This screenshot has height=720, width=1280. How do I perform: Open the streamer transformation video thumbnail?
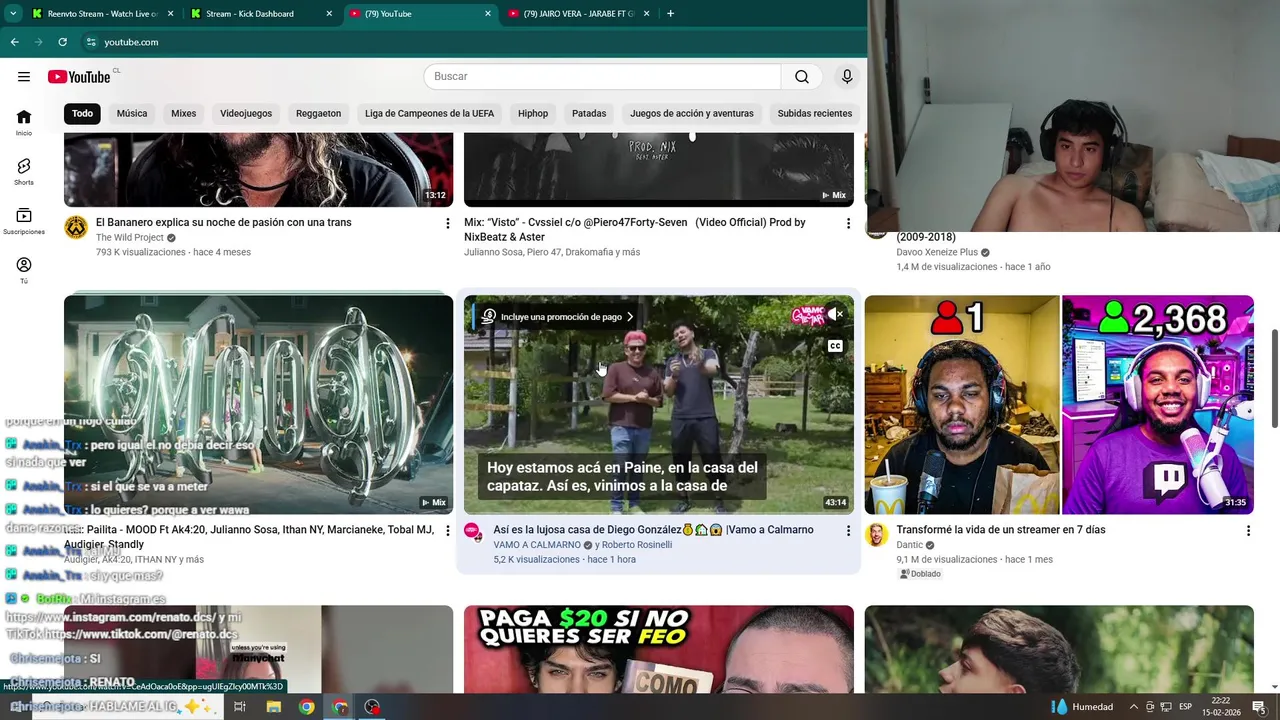[1059, 405]
